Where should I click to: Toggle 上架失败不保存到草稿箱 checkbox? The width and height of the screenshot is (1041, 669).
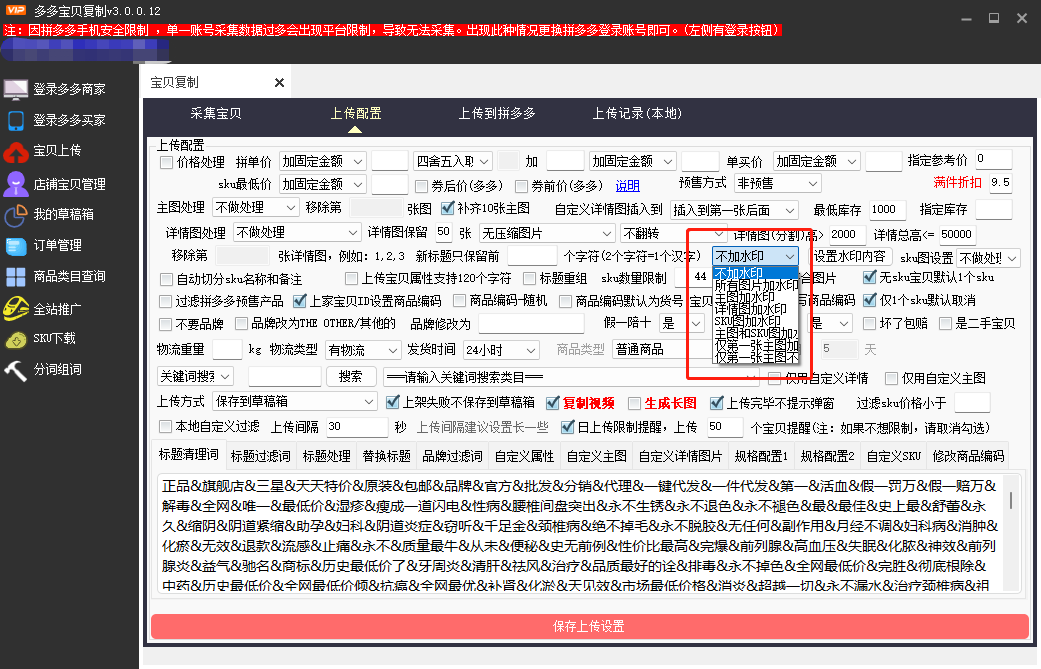pos(393,402)
